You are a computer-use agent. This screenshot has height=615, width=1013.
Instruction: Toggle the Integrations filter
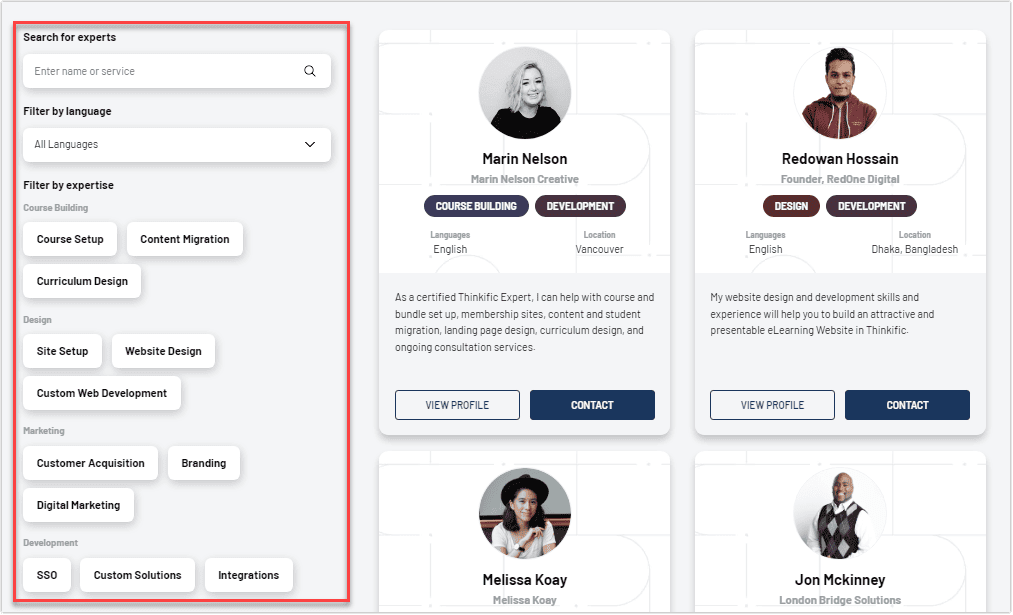(x=249, y=575)
